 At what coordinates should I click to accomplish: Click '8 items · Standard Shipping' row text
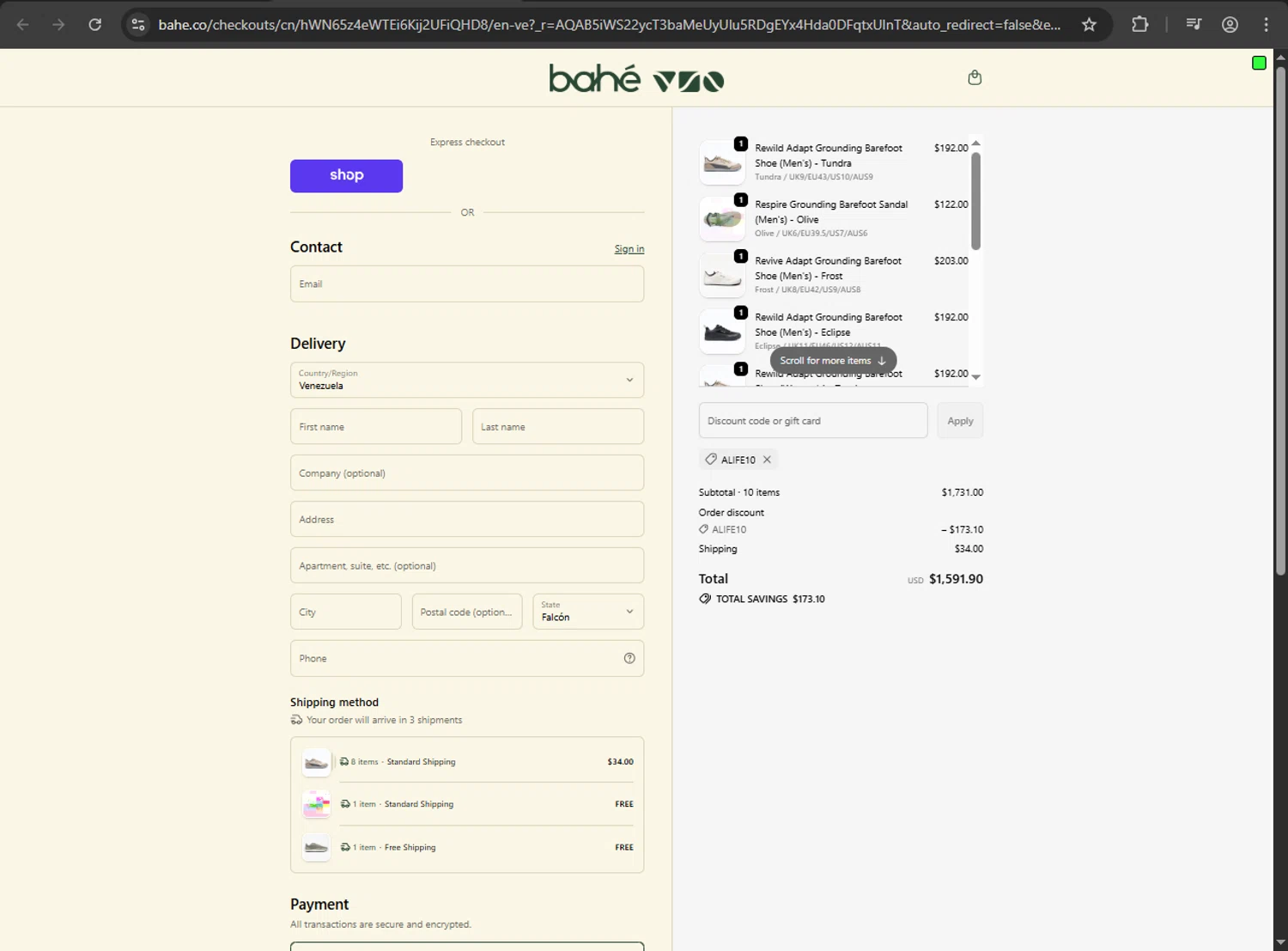403,762
